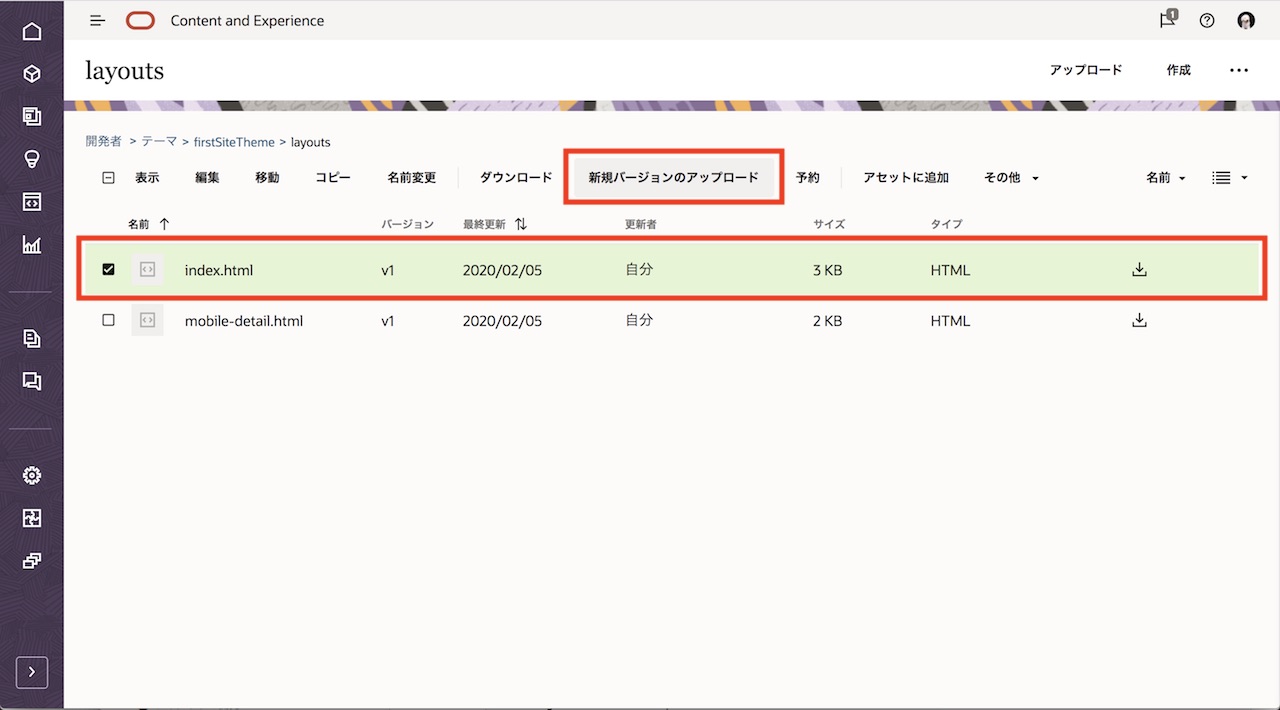
Task: Open the cube assets icon in sidebar
Action: (32, 74)
